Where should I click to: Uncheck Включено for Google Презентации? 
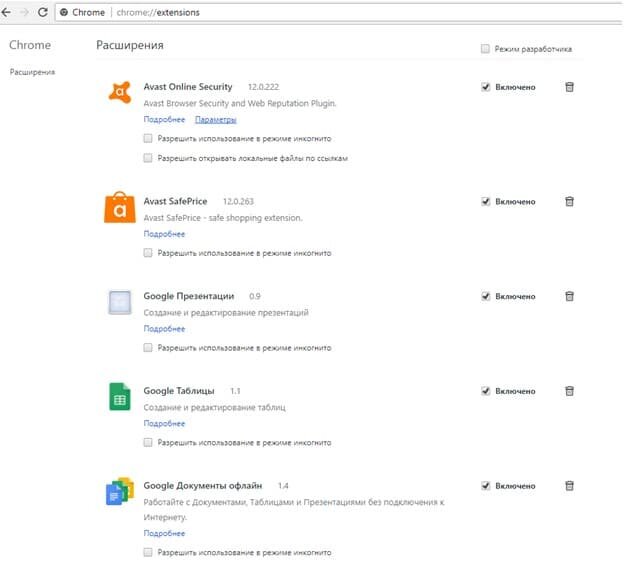486,296
